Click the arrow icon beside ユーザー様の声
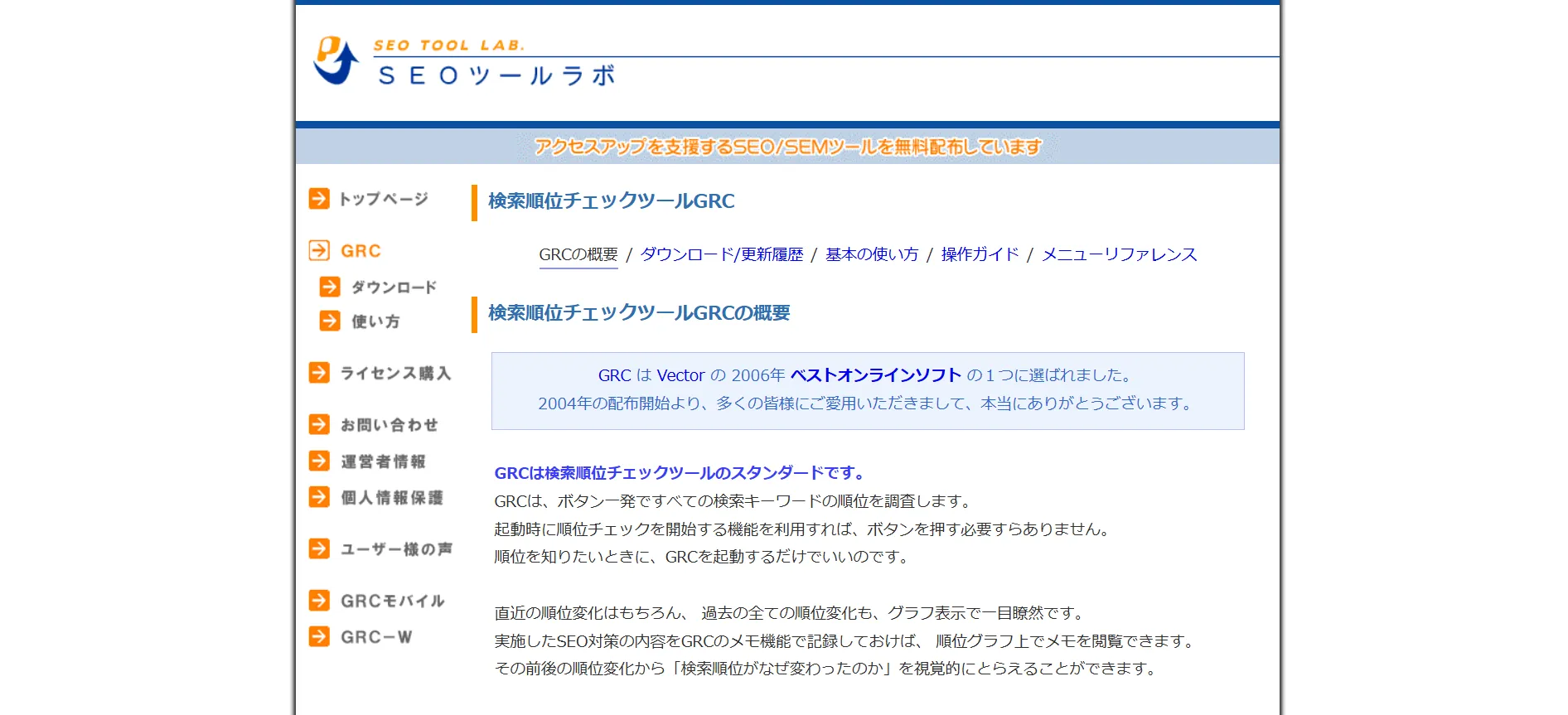 click(319, 548)
